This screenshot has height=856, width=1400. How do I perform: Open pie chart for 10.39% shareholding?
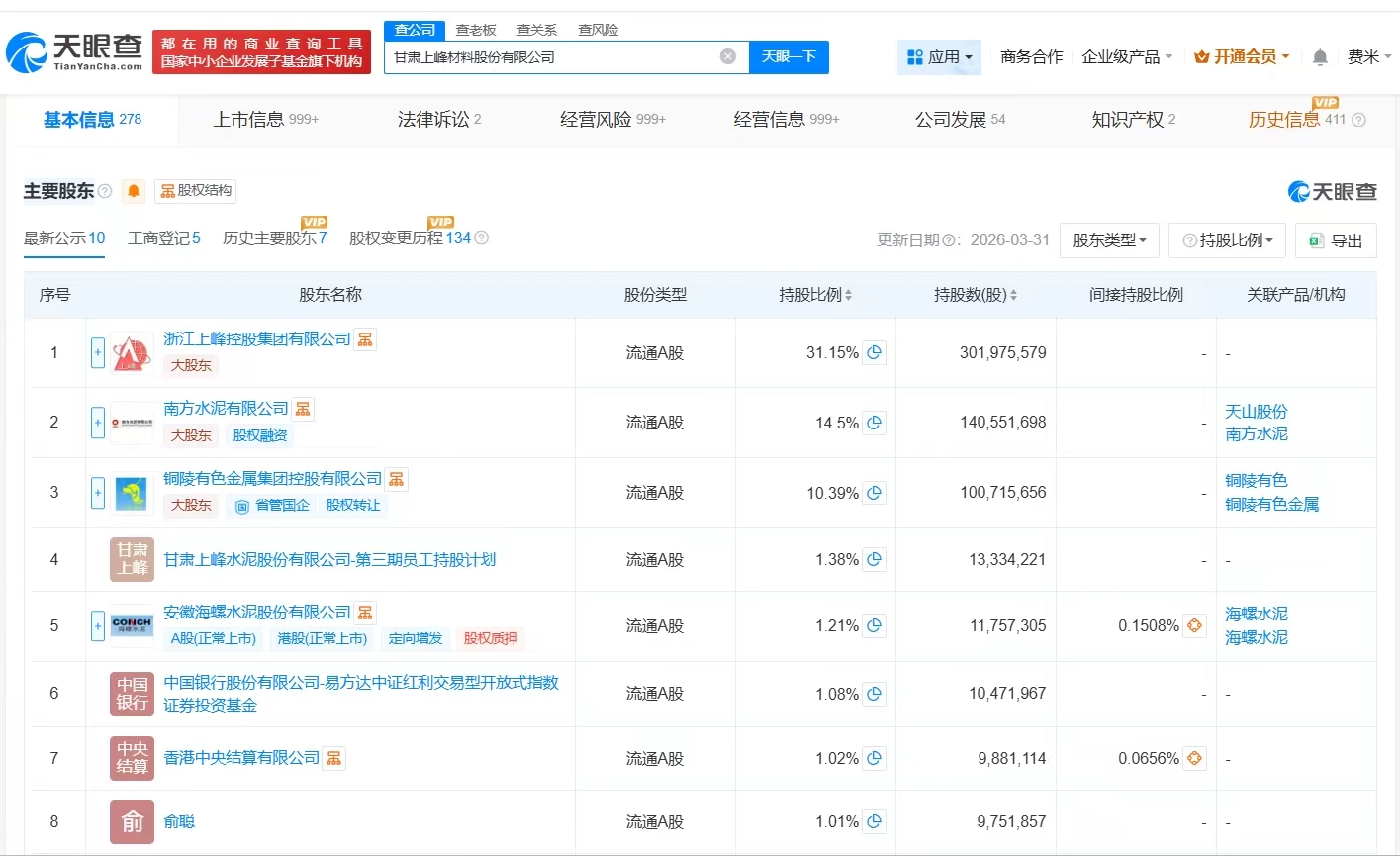click(x=875, y=493)
